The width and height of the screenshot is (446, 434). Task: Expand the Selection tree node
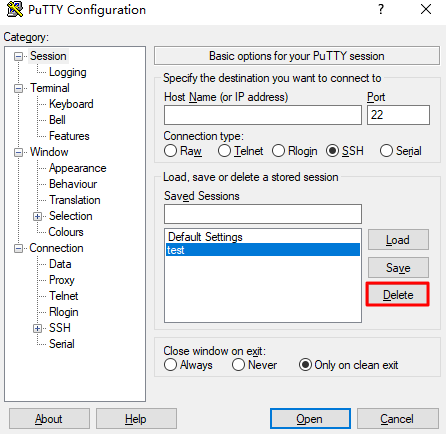[x=37, y=217]
